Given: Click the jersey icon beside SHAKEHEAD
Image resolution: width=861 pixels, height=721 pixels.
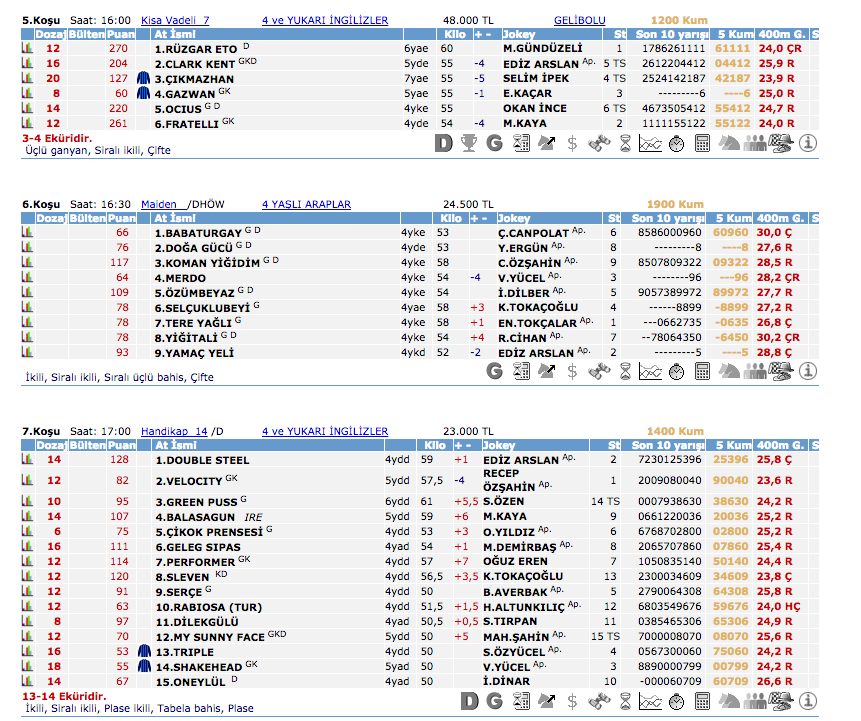Looking at the screenshot, I should 143,665.
